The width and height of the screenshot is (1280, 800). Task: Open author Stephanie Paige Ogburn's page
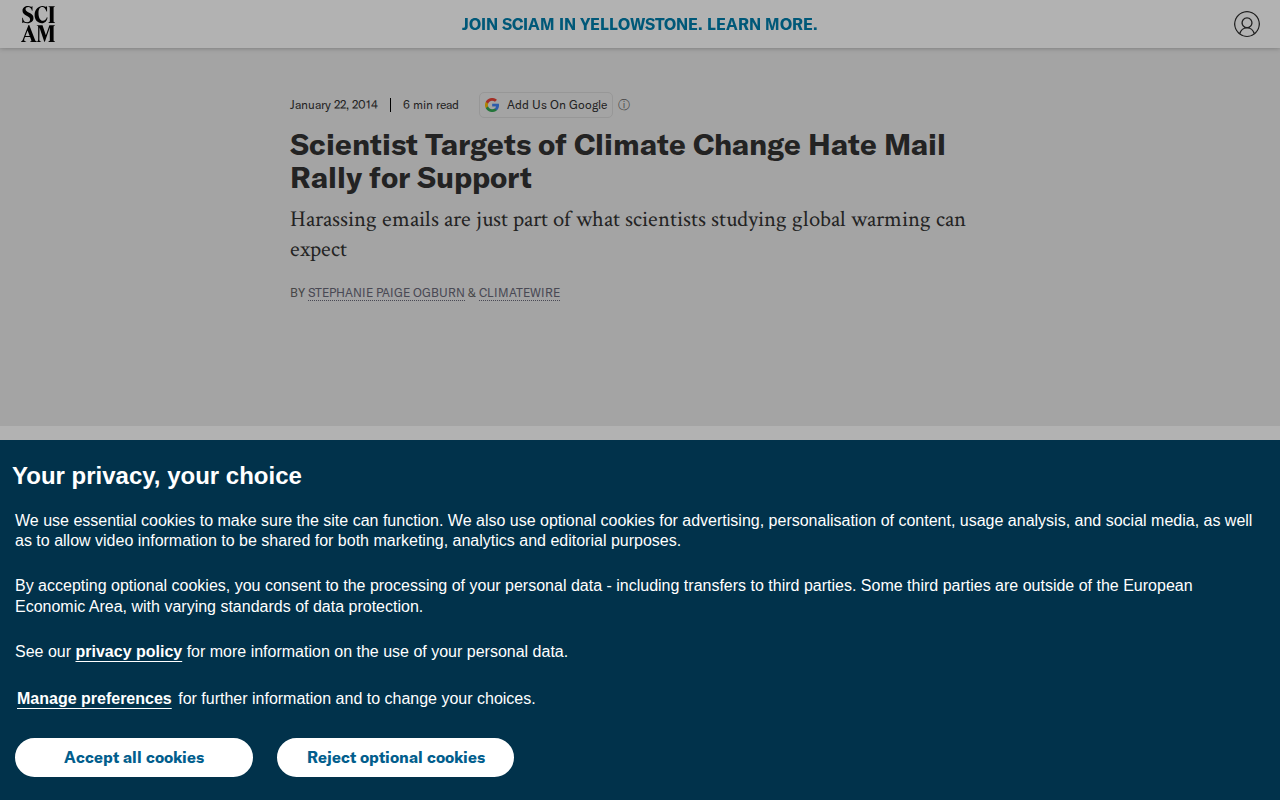[386, 293]
